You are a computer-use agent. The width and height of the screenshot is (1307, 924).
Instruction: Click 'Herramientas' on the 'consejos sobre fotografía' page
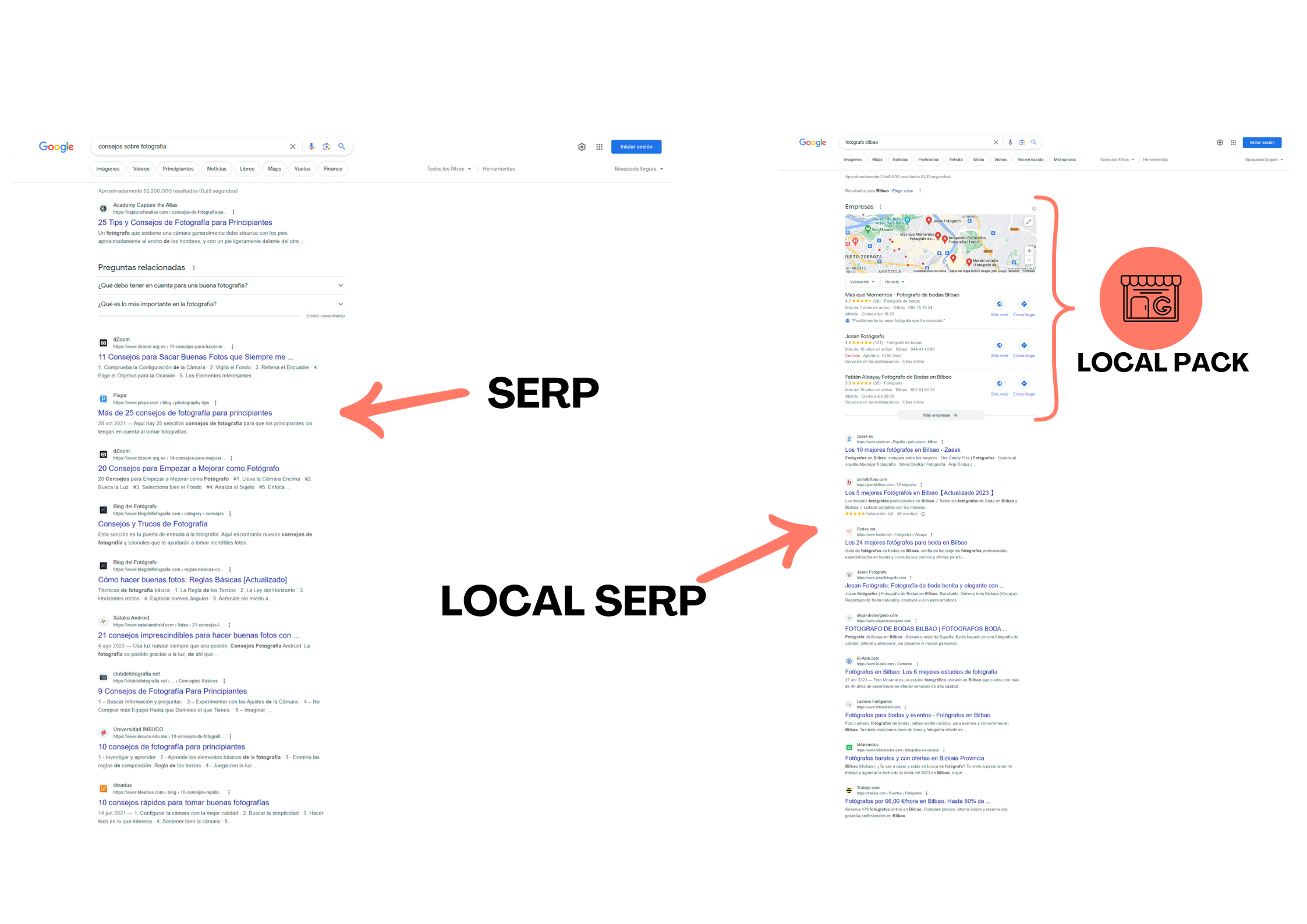(498, 169)
